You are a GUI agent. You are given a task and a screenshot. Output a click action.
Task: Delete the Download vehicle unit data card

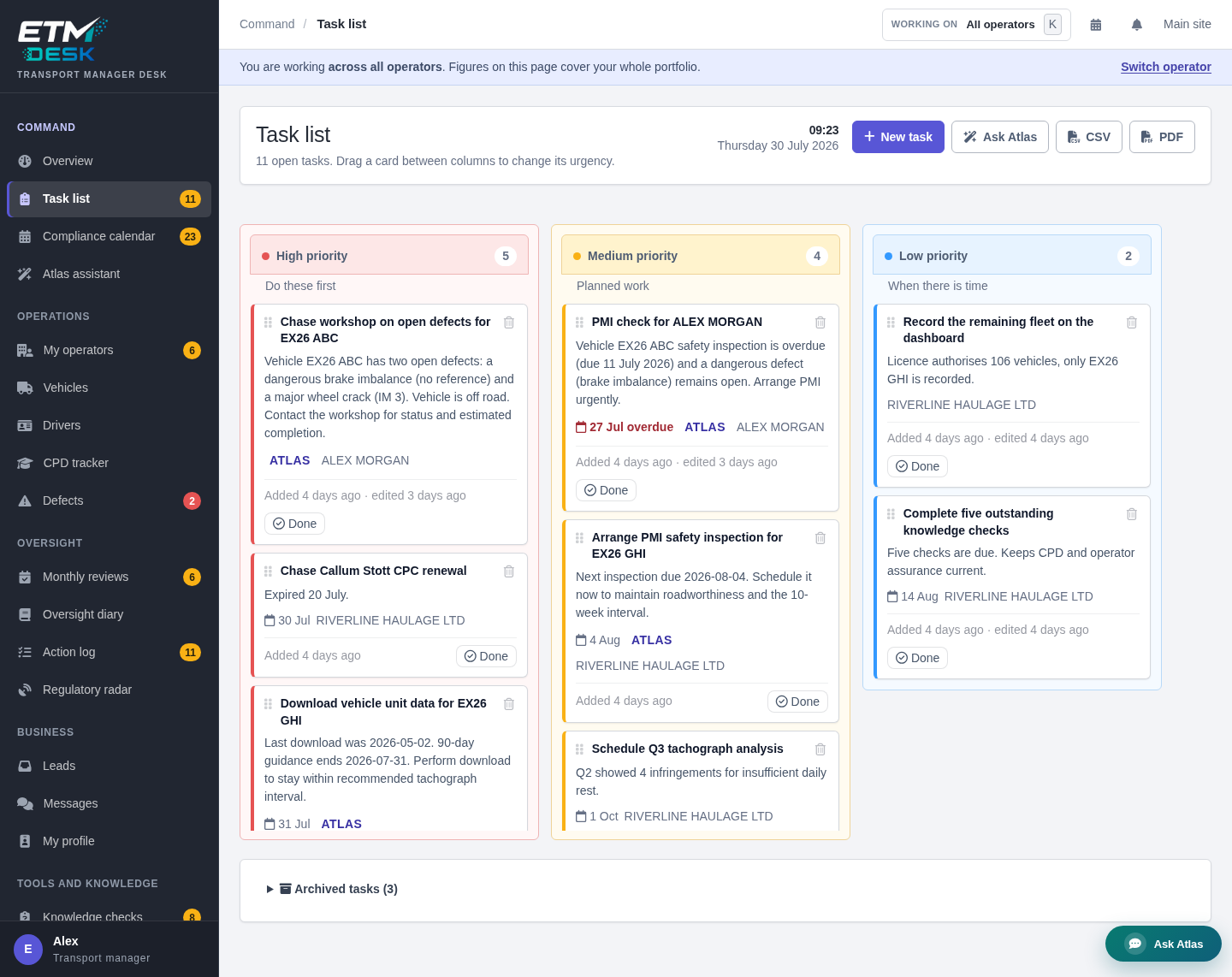509,704
